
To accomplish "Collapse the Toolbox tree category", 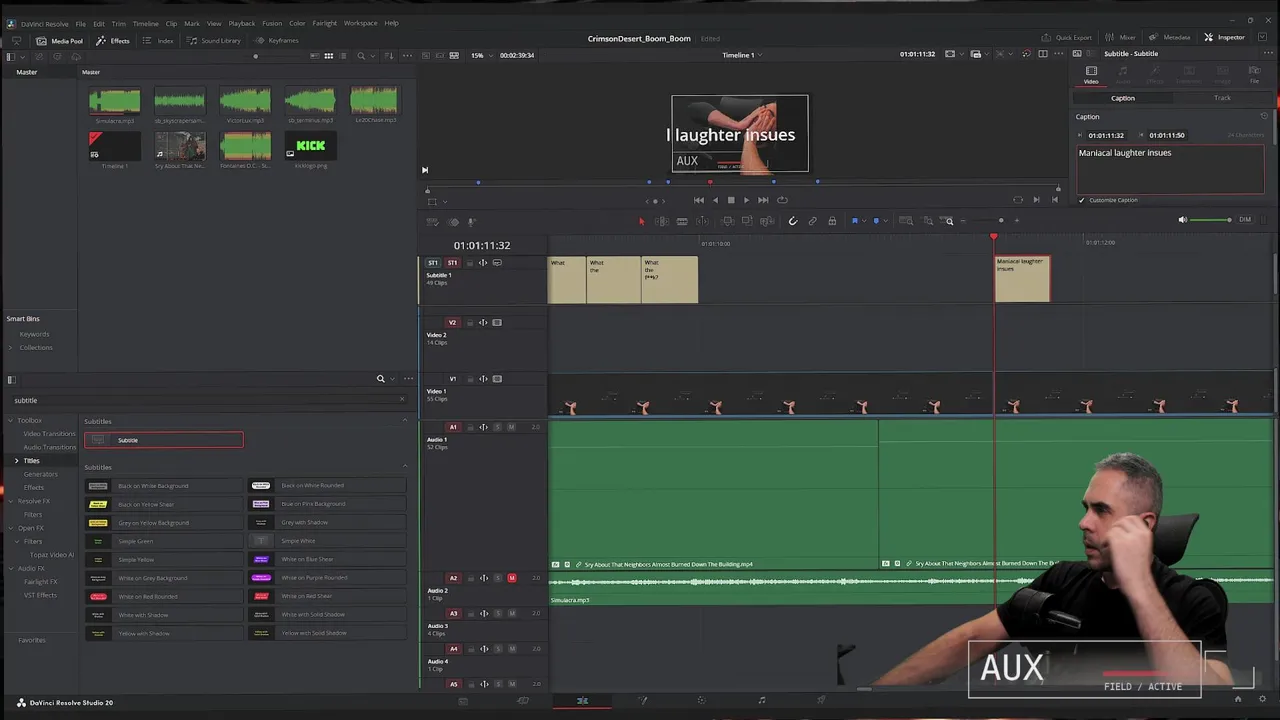I will tap(10, 421).
